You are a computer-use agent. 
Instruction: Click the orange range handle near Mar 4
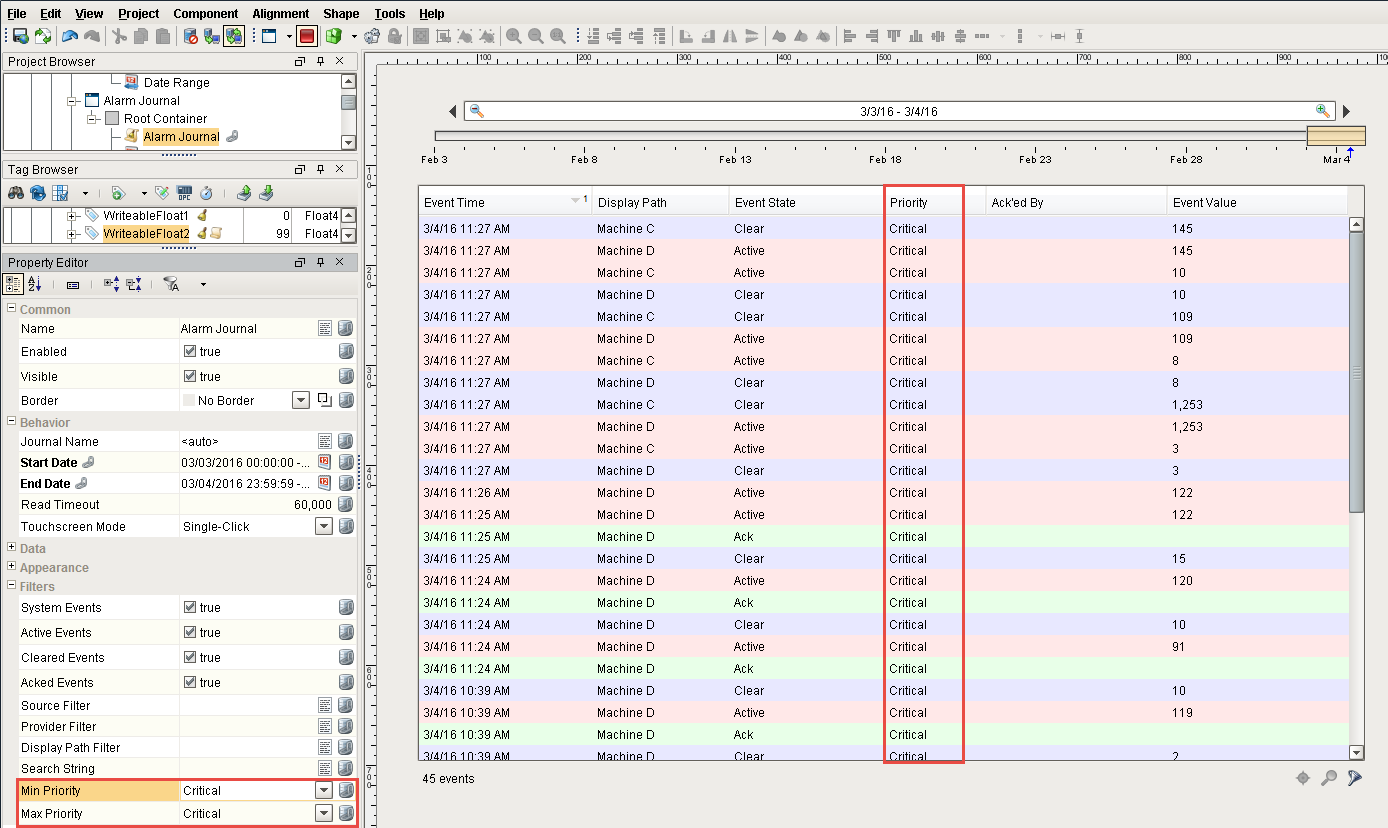click(x=1335, y=135)
